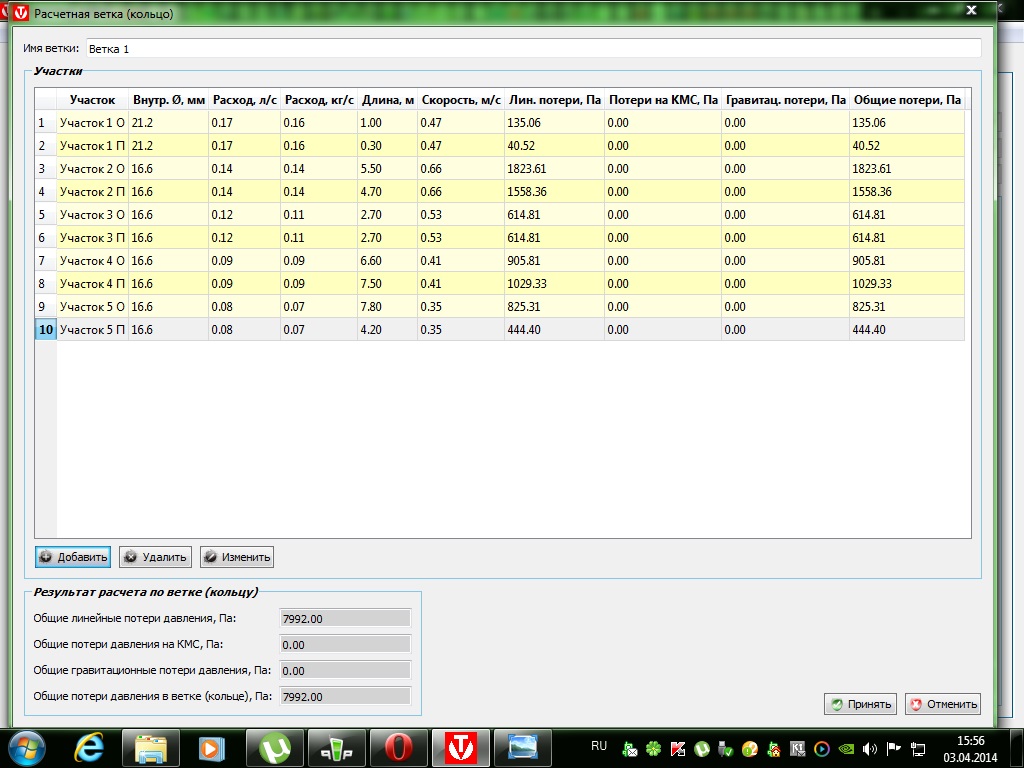Click the Изменить button to edit section
This screenshot has height=768, width=1024.
click(236, 557)
